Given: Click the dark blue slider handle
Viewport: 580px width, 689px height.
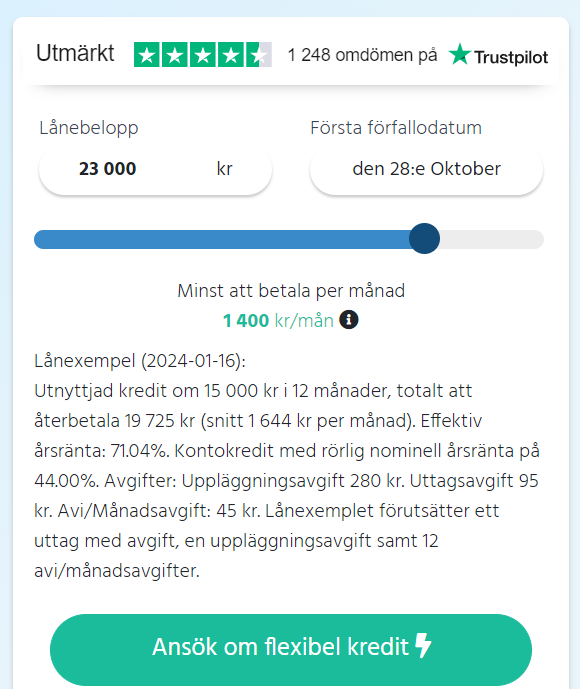Looking at the screenshot, I should (424, 239).
